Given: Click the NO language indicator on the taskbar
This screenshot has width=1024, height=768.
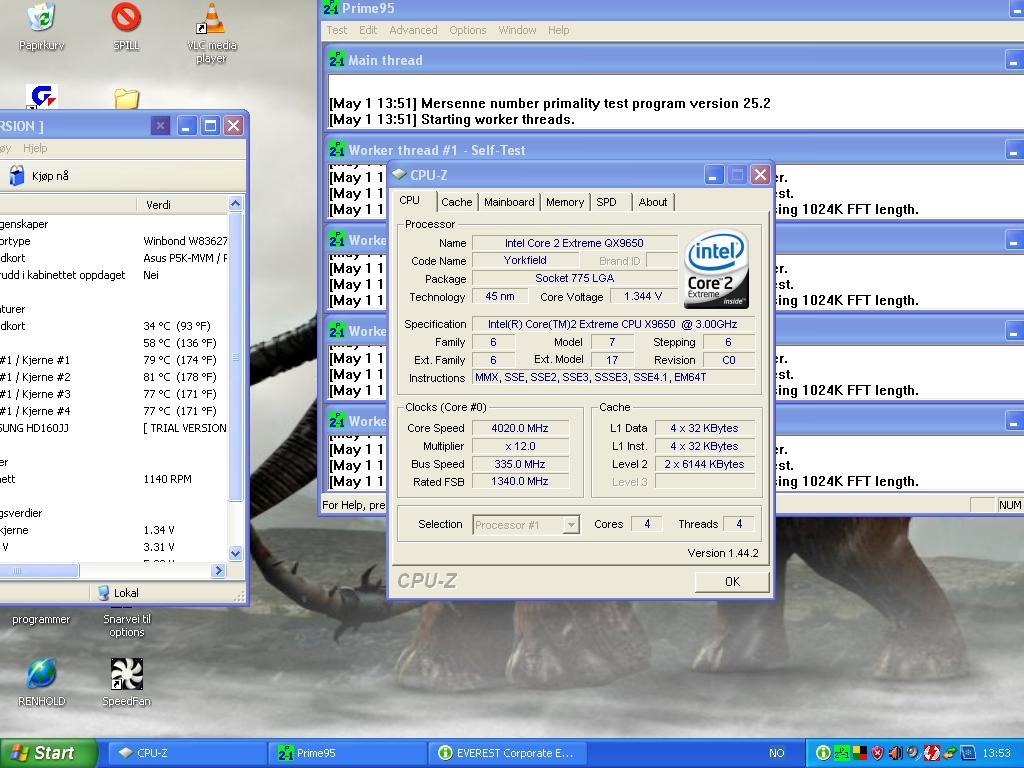Looking at the screenshot, I should pyautogui.click(x=776, y=753).
